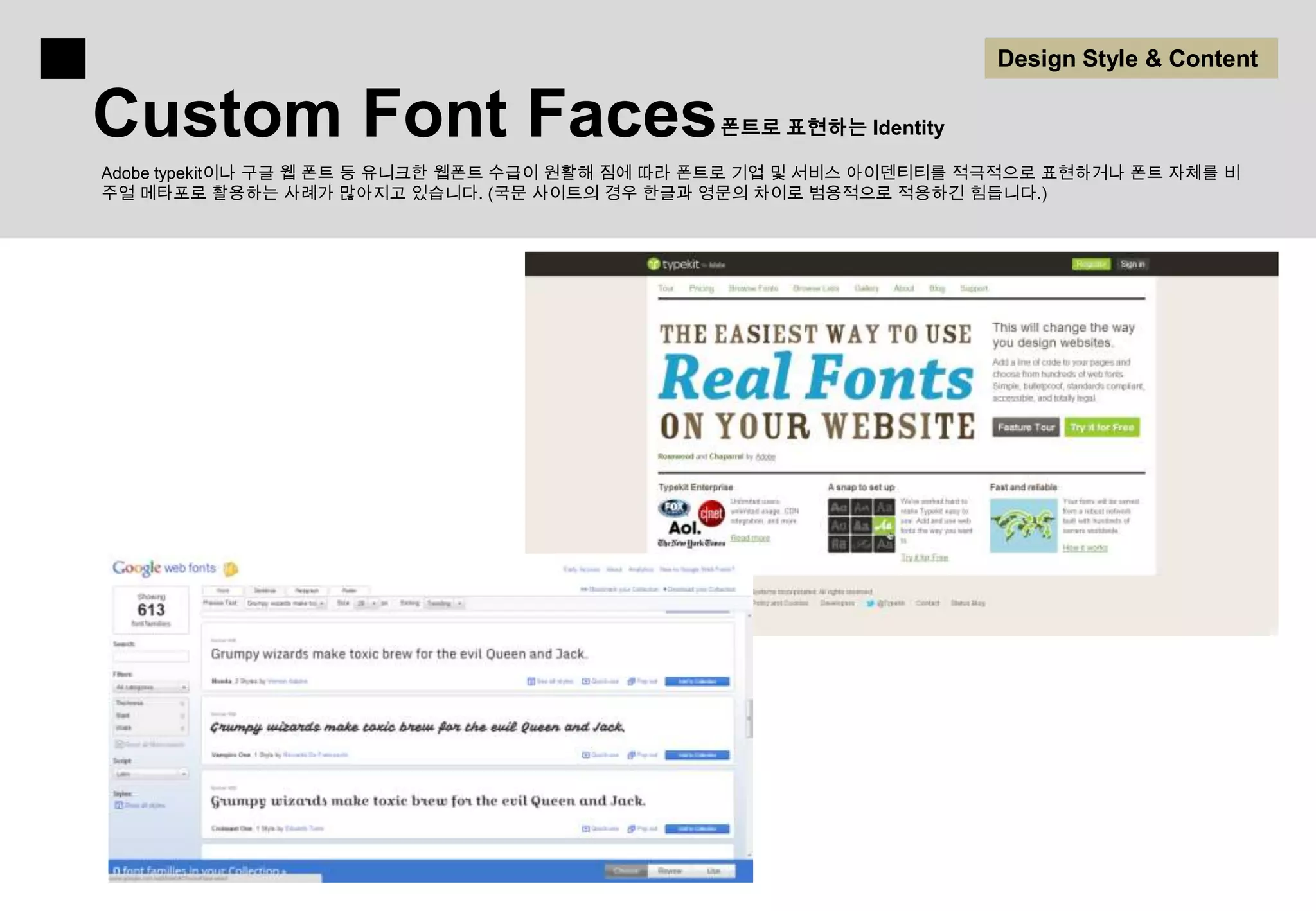
Task: Expand the Width filter row
Action: [151, 728]
